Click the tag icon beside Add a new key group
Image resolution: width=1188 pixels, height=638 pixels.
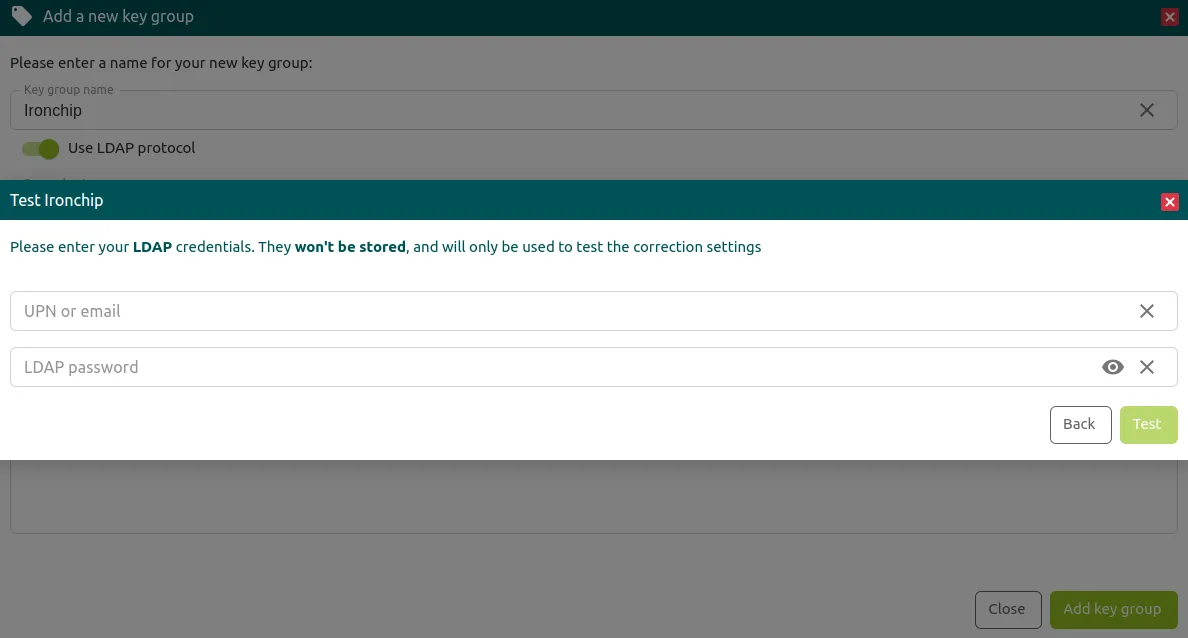[x=21, y=16]
